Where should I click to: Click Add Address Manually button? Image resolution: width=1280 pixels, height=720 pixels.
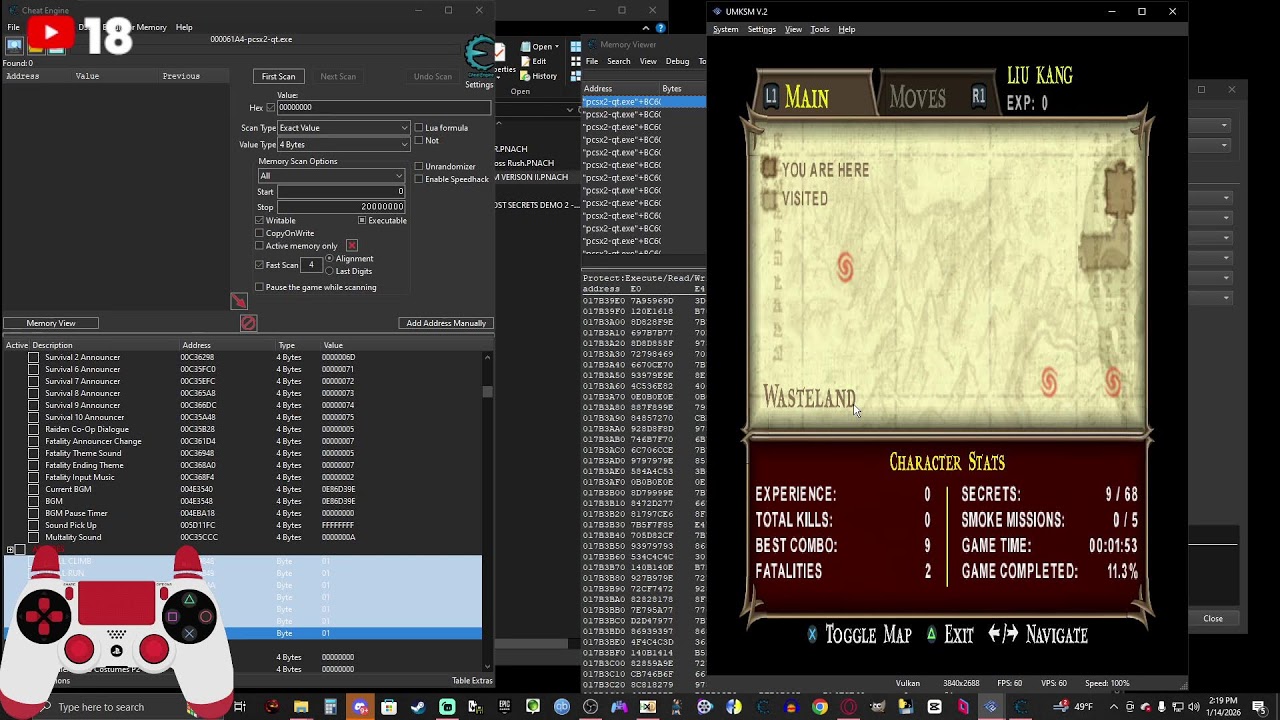point(446,323)
